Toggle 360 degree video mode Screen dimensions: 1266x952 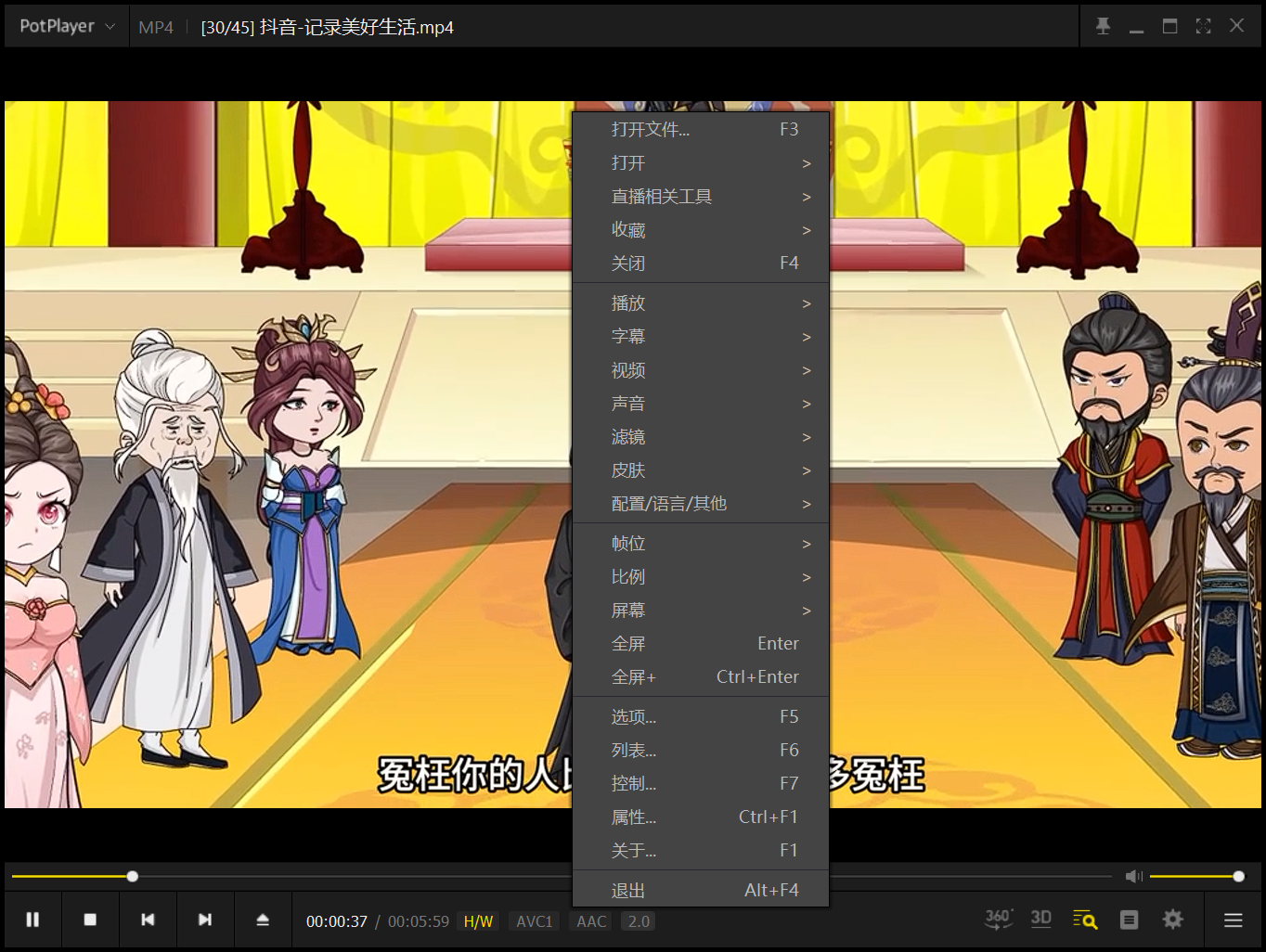point(999,920)
